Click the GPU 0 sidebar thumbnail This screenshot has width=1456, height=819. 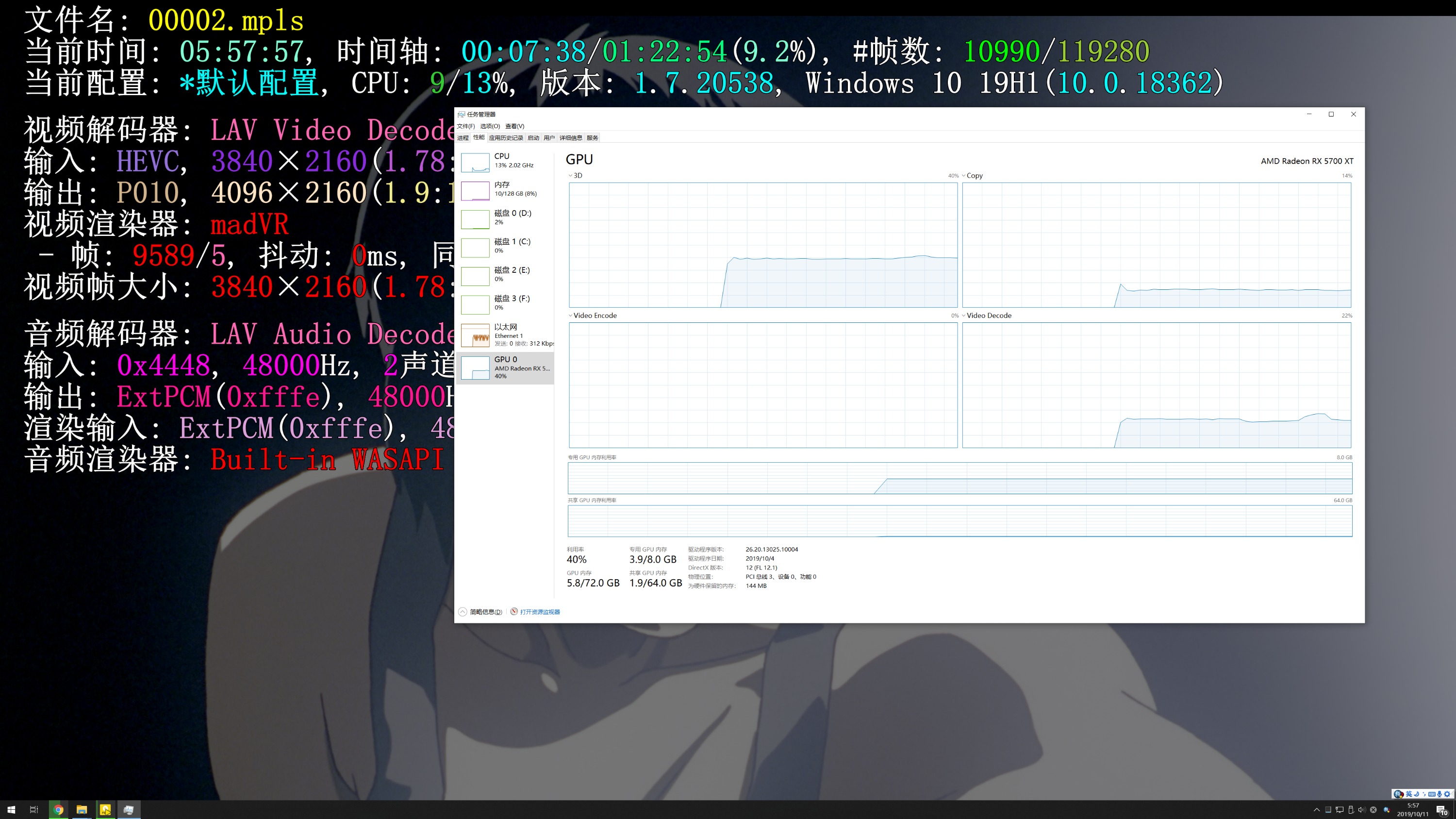(475, 368)
